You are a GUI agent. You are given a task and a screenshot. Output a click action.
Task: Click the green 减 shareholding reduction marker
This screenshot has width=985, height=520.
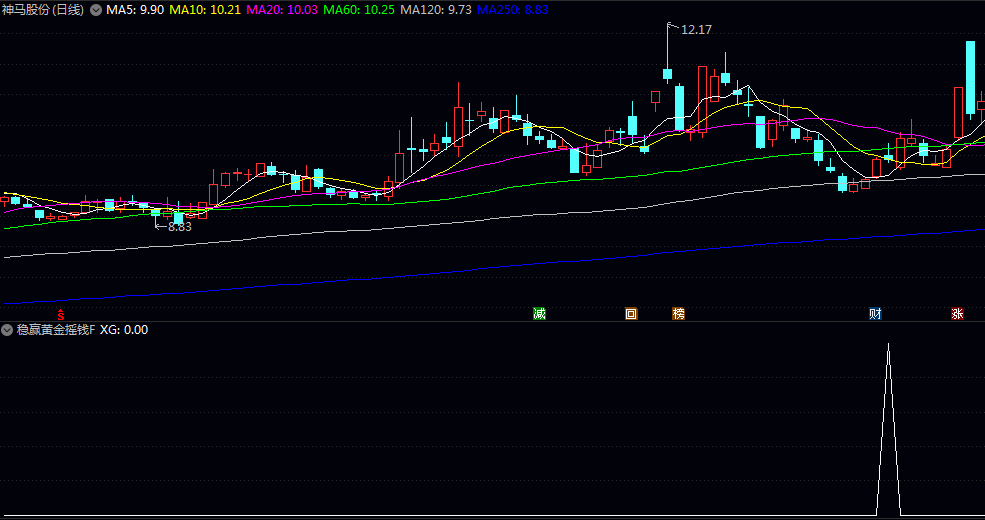pos(540,314)
